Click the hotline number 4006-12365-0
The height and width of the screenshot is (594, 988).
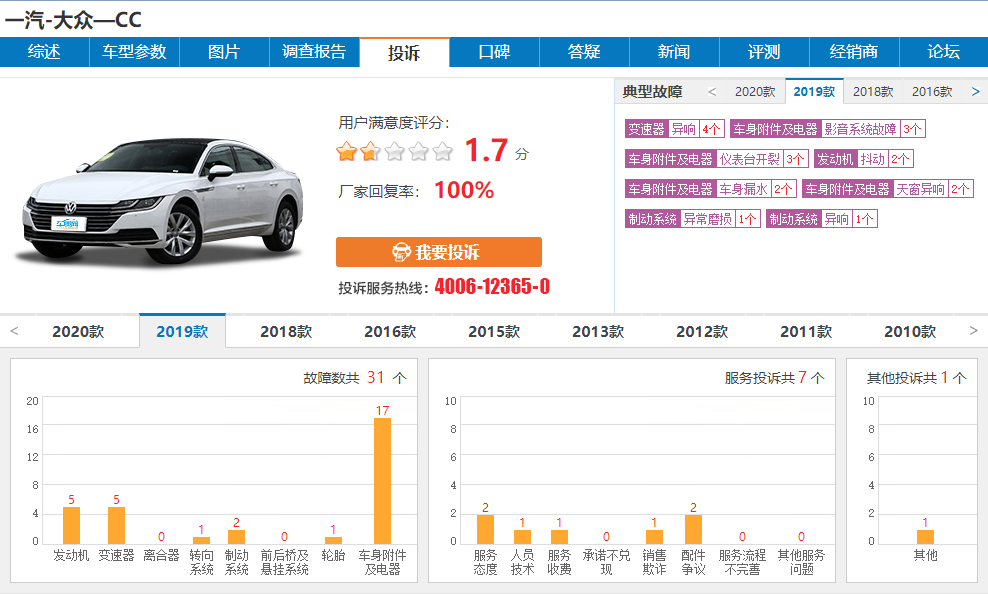click(492, 287)
